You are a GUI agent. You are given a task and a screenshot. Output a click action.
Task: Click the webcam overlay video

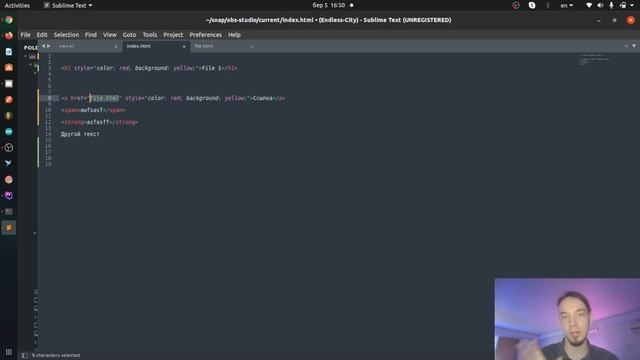567,319
